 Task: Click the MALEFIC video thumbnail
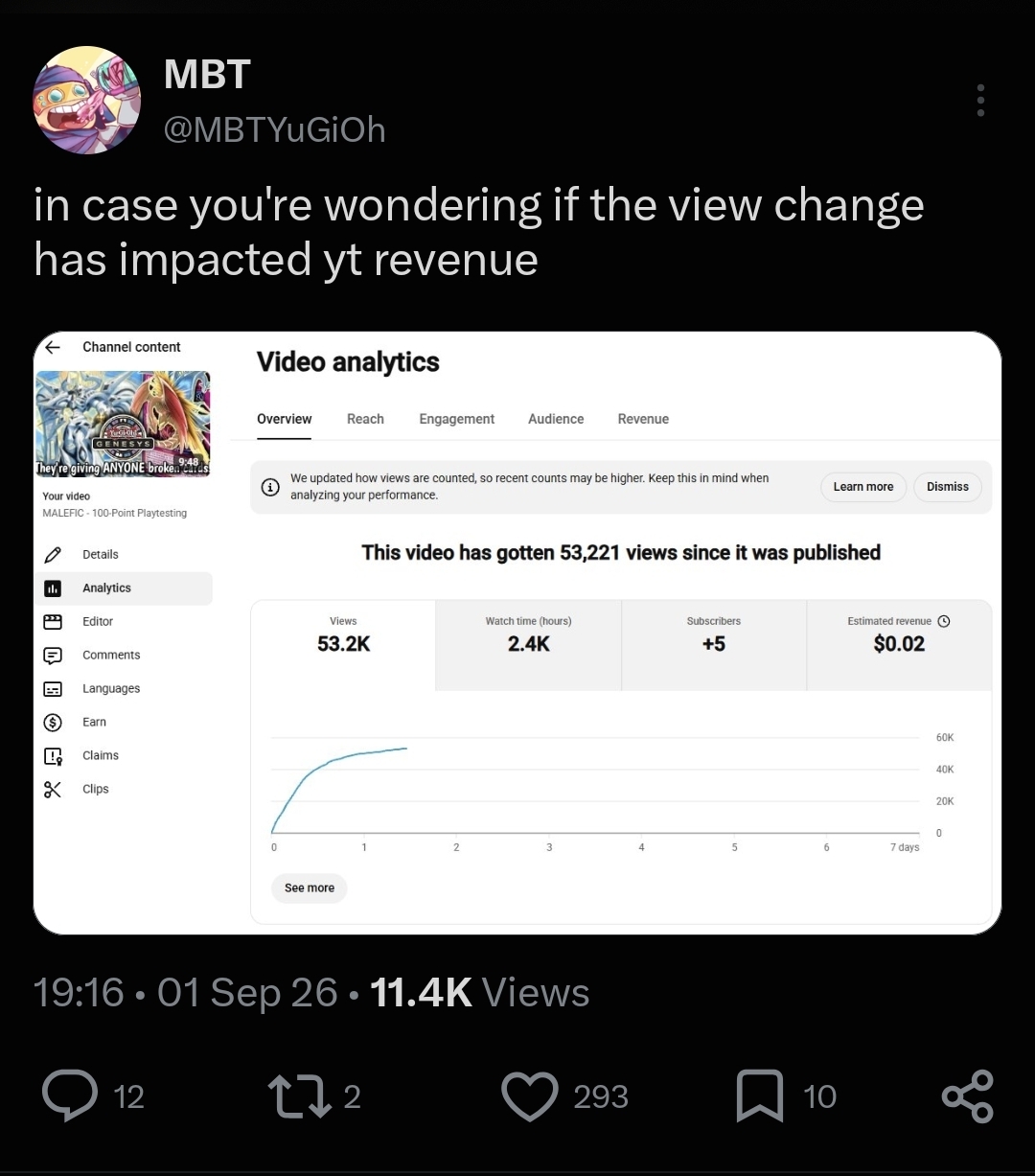click(123, 425)
